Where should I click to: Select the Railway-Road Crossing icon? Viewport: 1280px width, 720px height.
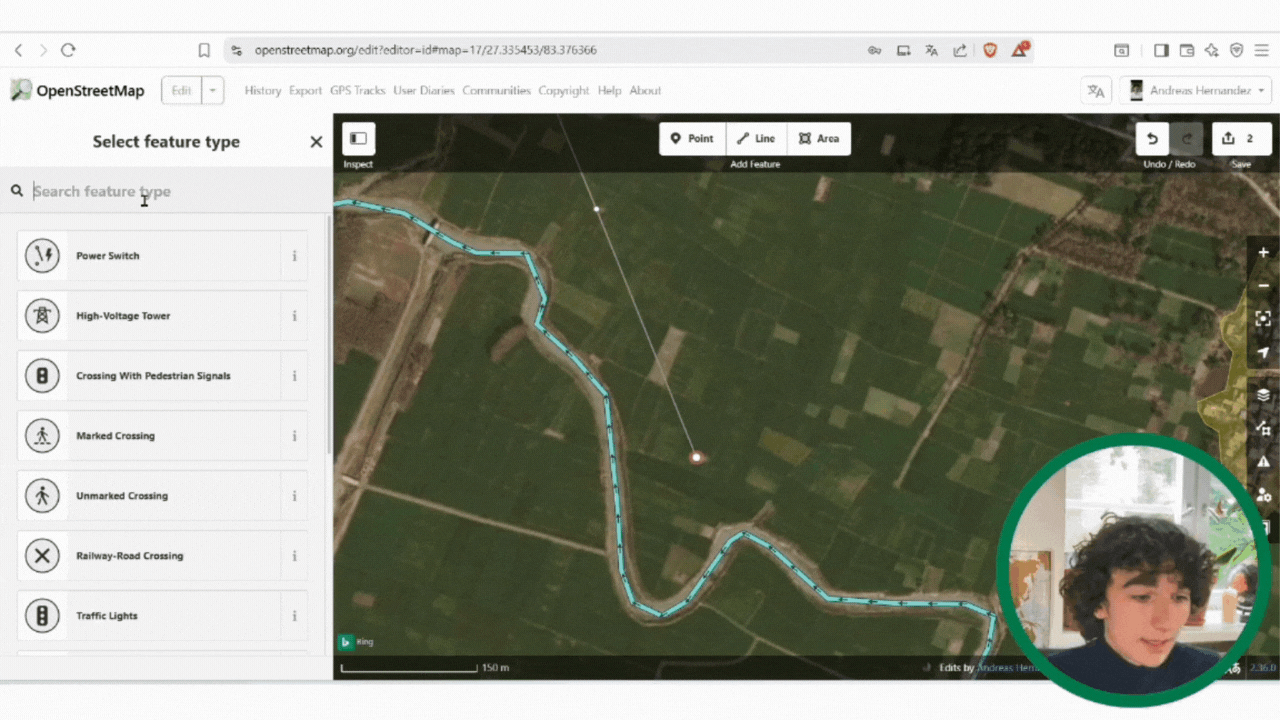tap(42, 556)
